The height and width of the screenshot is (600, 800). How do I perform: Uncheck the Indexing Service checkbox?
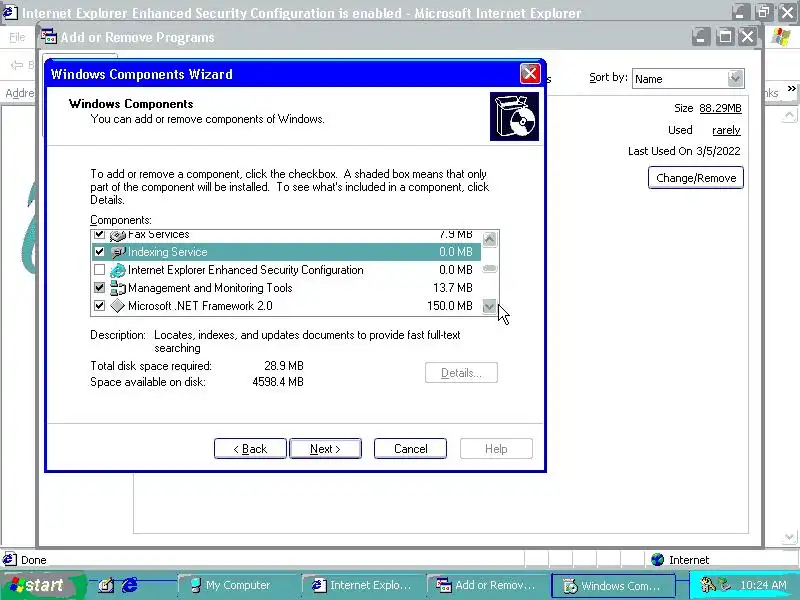[x=99, y=252]
